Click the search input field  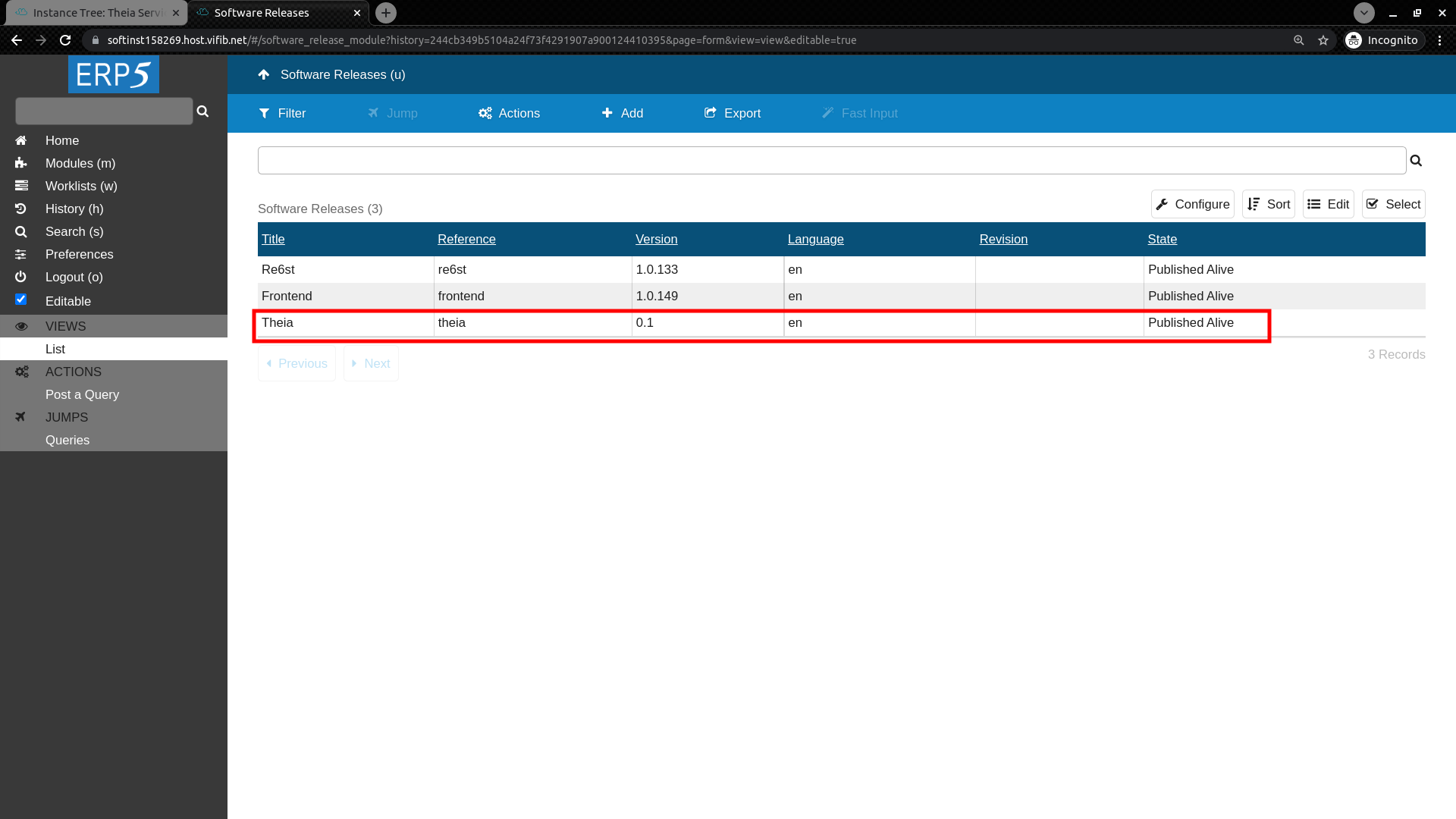pyautogui.click(x=832, y=160)
